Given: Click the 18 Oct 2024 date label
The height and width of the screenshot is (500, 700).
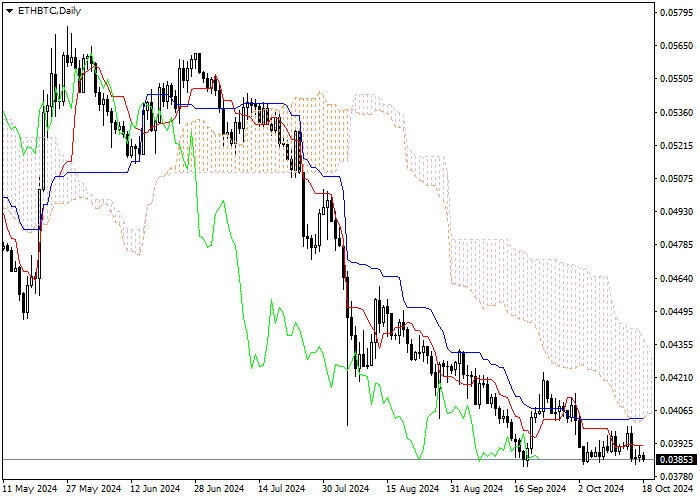Looking at the screenshot, I should tap(668, 489).
